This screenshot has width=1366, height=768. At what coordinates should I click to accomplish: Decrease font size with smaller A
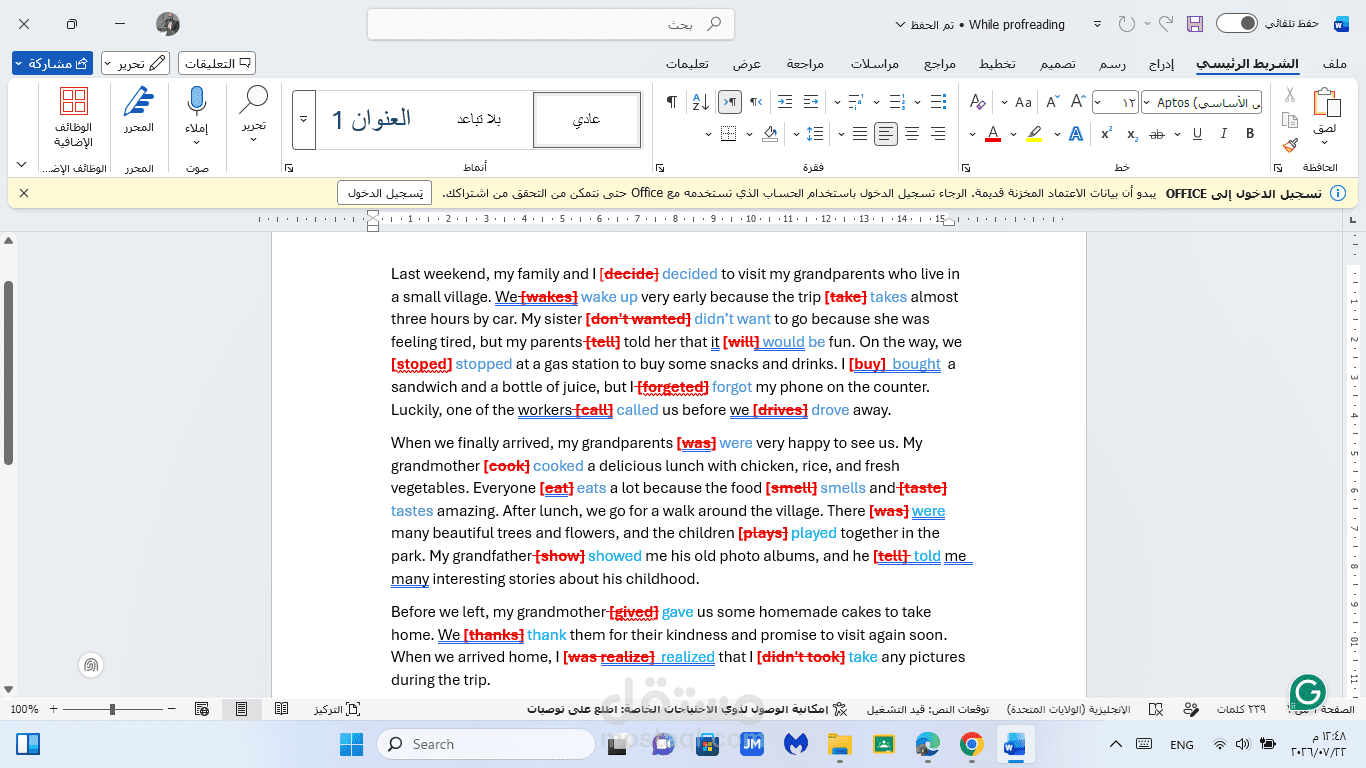point(1052,102)
